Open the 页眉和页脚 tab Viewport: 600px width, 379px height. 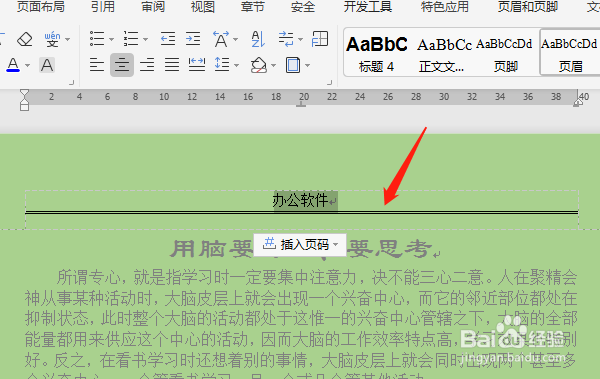coord(528,7)
